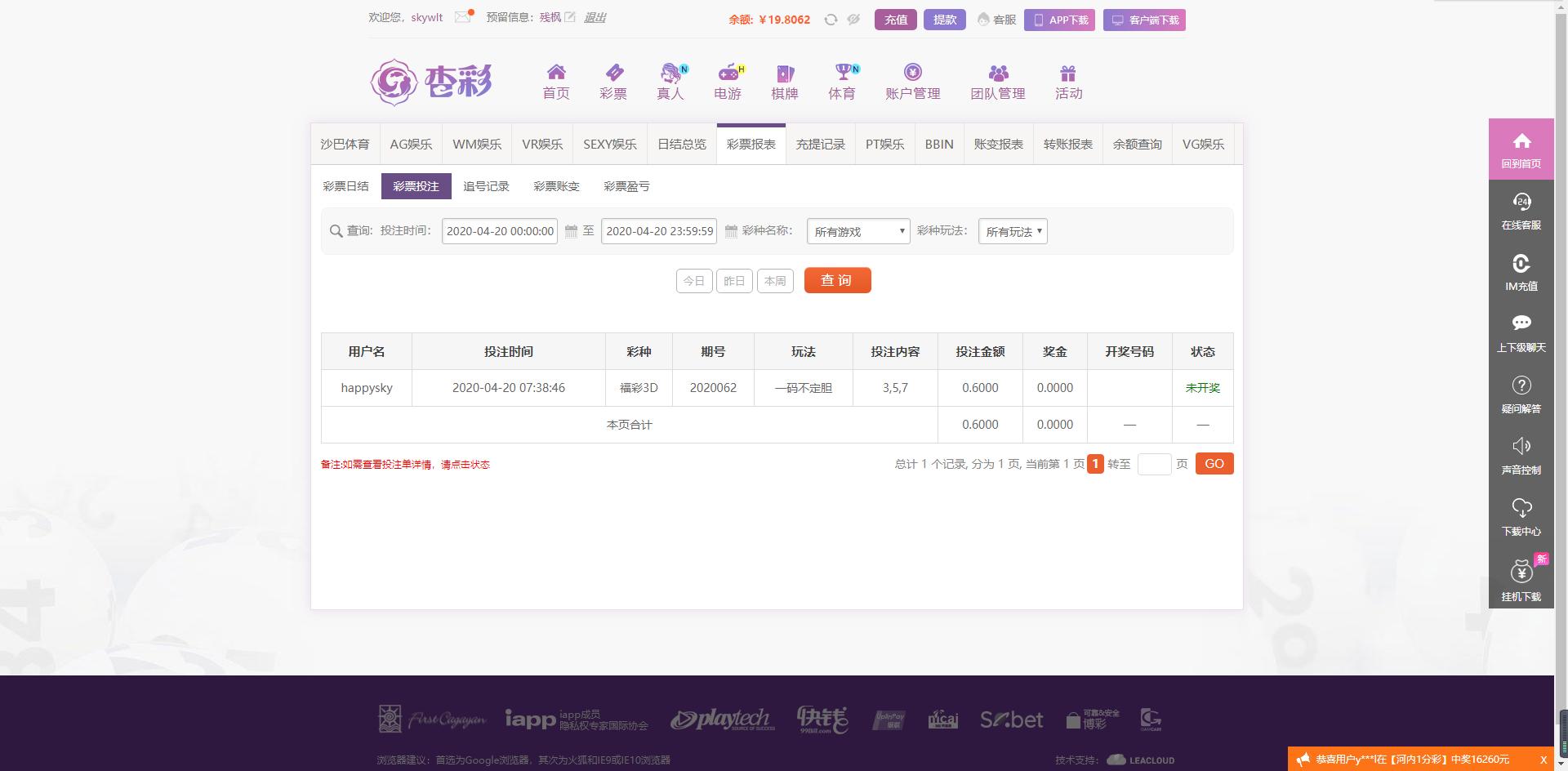Open the 真人 live casino navigation icon

670,82
